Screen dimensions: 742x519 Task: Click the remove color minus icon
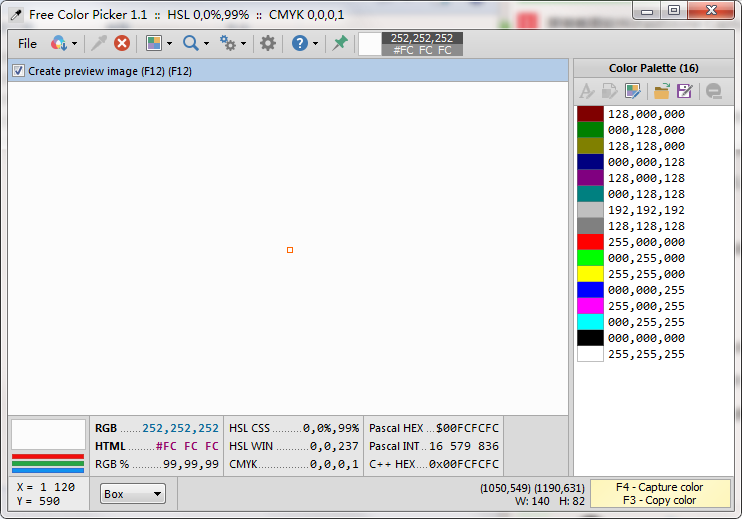pos(714,91)
